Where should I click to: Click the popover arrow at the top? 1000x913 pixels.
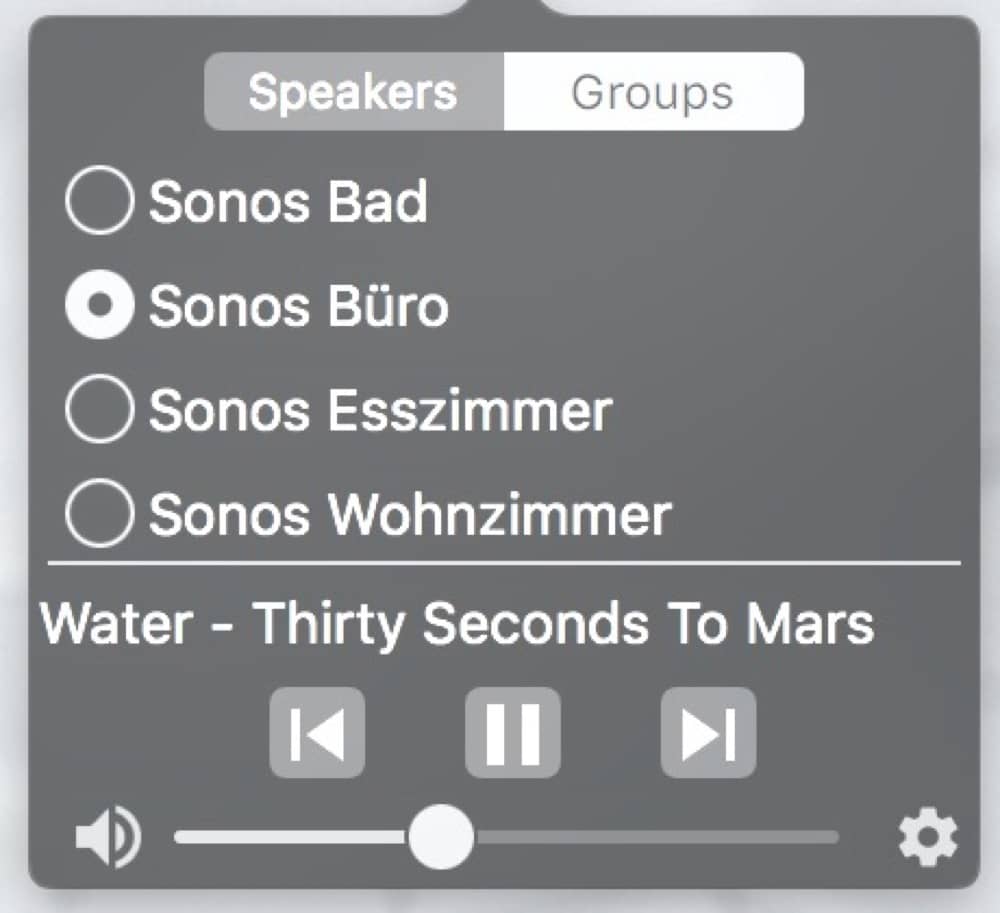click(504, 6)
